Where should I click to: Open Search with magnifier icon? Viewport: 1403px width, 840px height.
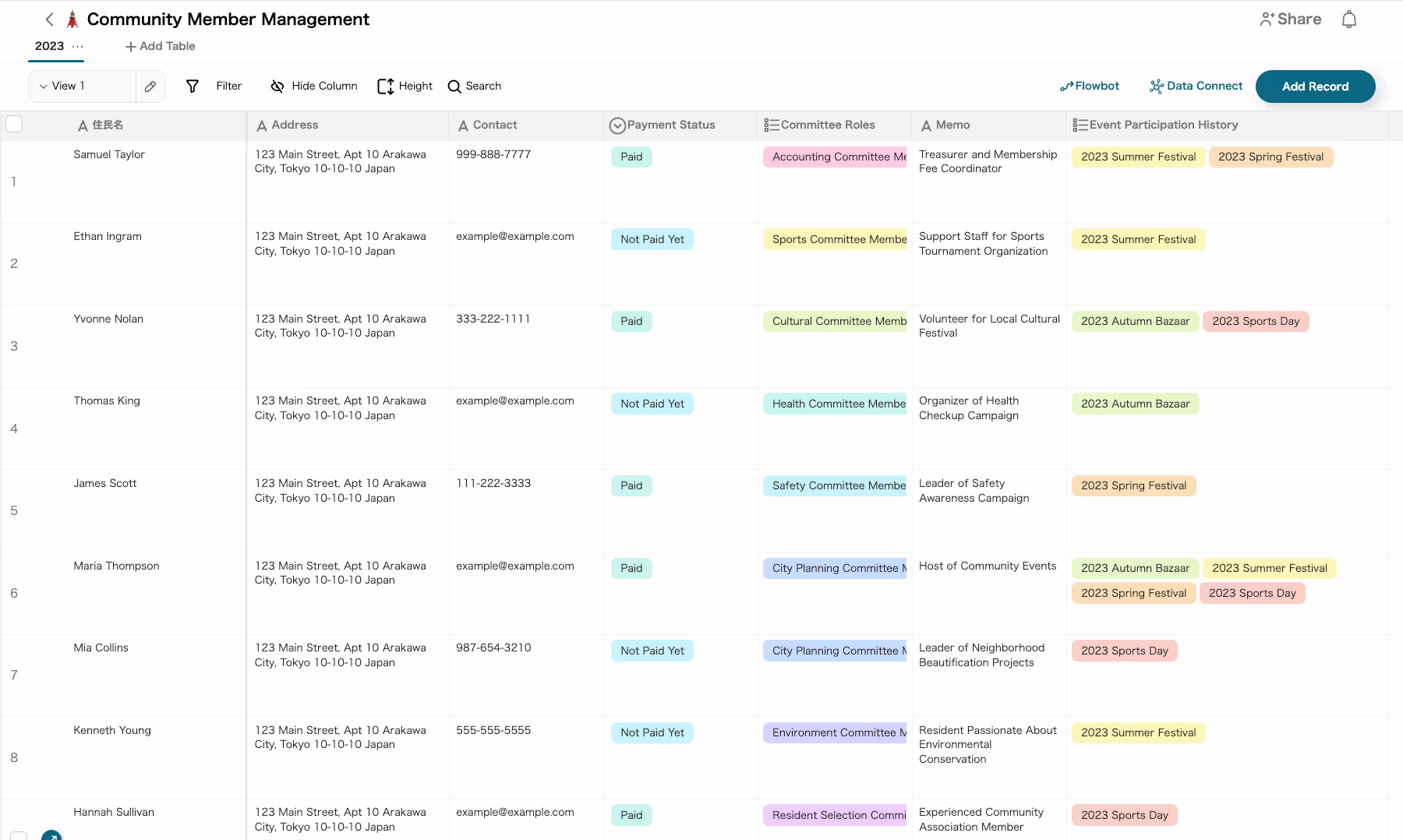454,86
